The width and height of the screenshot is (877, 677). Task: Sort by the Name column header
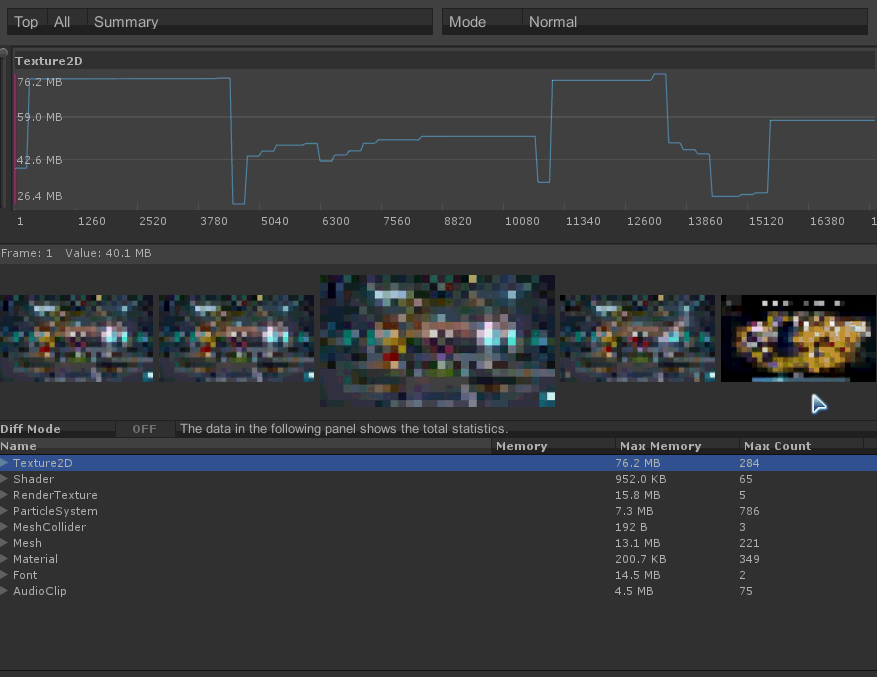(19, 446)
